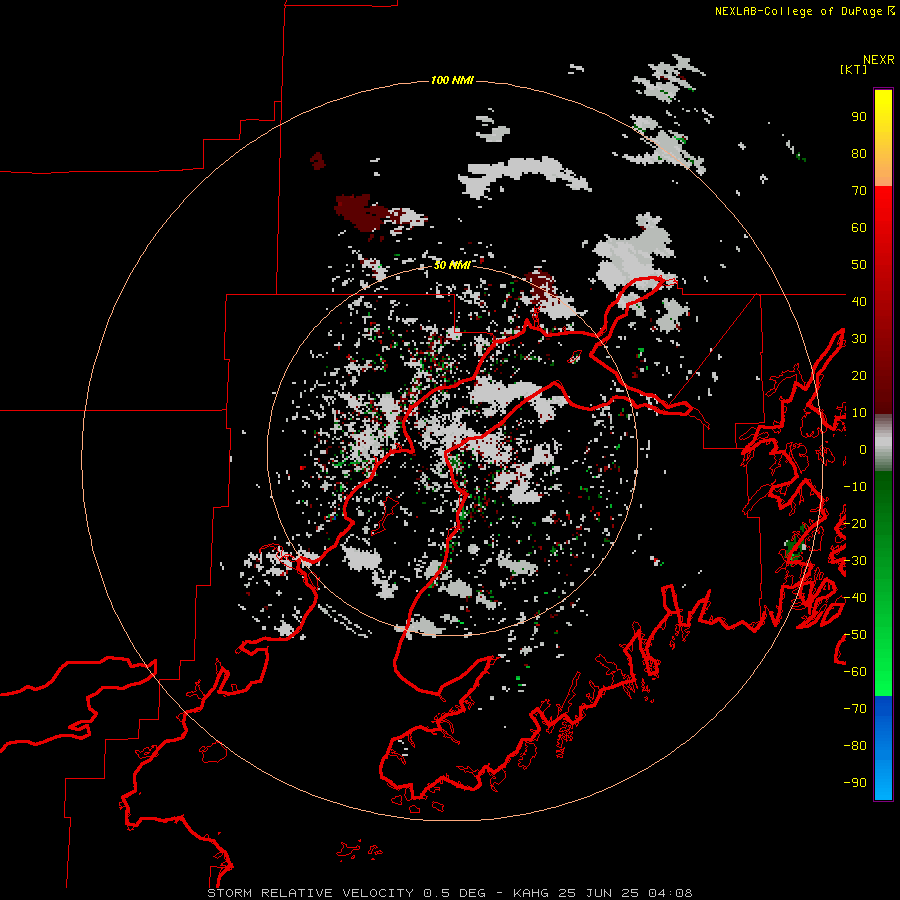Viewport: 900px width, 900px height.
Task: Select the 100 NMI range ring label
Action: (452, 80)
